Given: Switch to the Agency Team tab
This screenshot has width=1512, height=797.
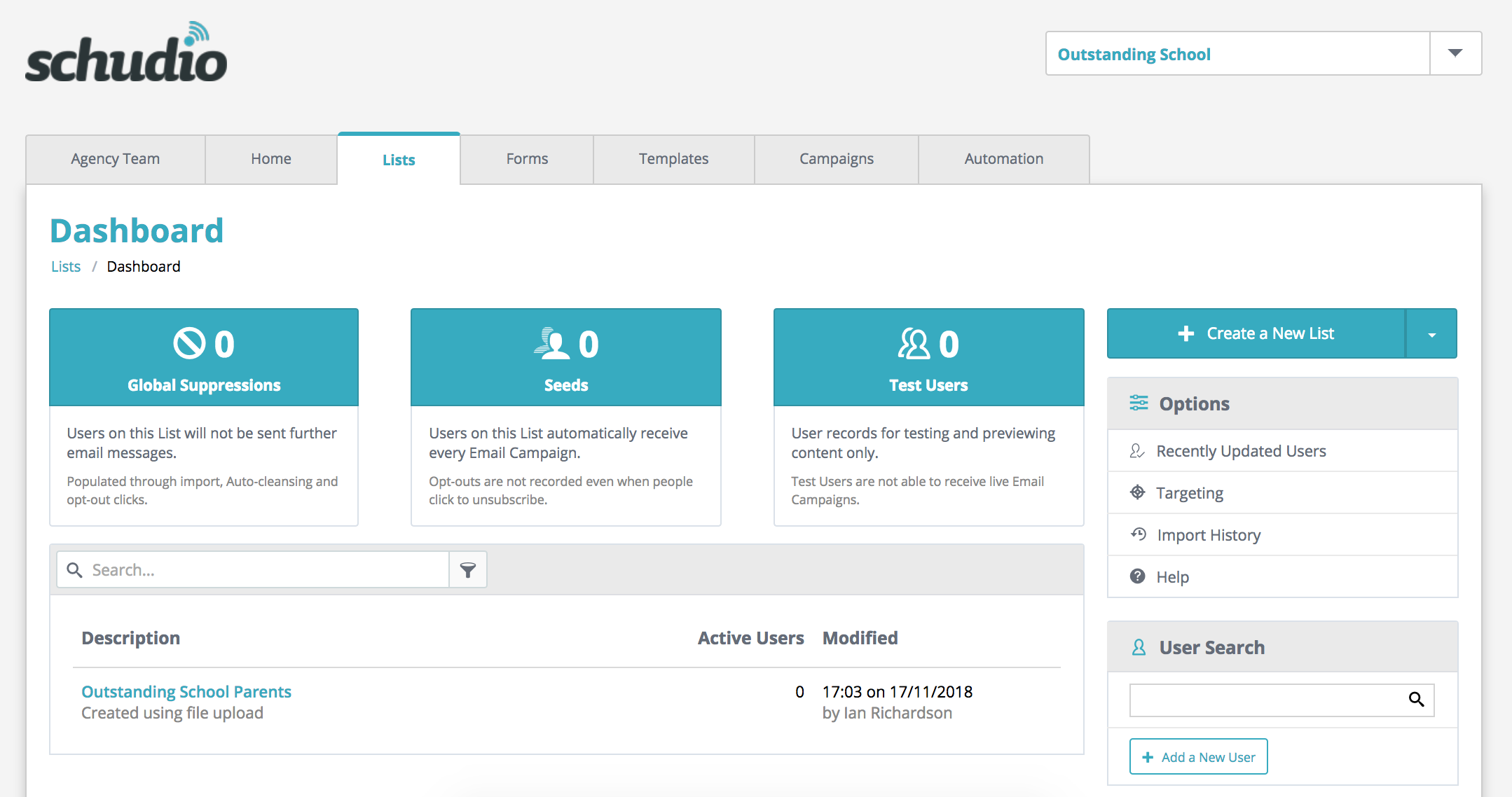Looking at the screenshot, I should click(116, 159).
